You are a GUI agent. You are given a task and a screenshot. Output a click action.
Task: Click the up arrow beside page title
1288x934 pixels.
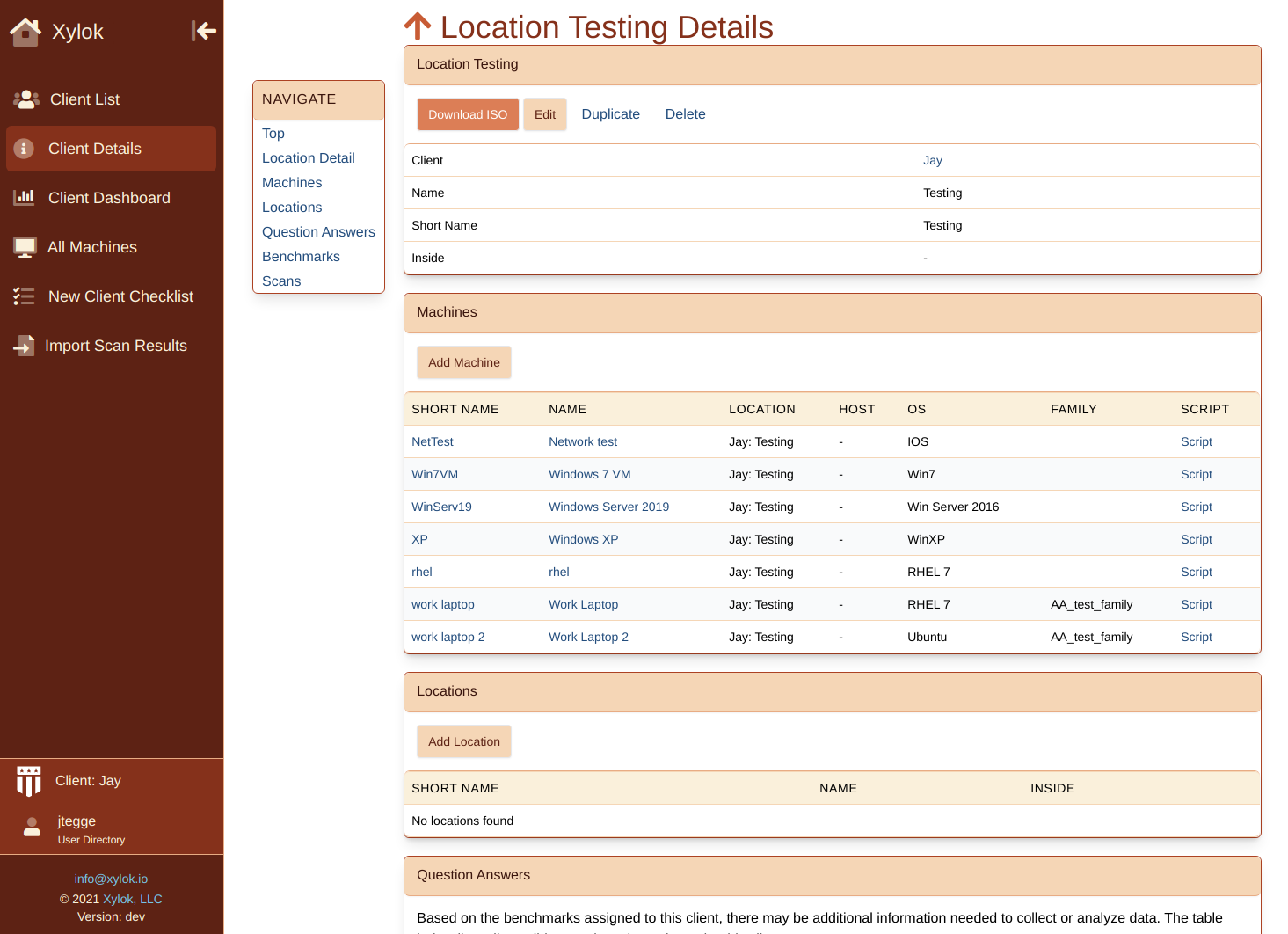click(418, 26)
